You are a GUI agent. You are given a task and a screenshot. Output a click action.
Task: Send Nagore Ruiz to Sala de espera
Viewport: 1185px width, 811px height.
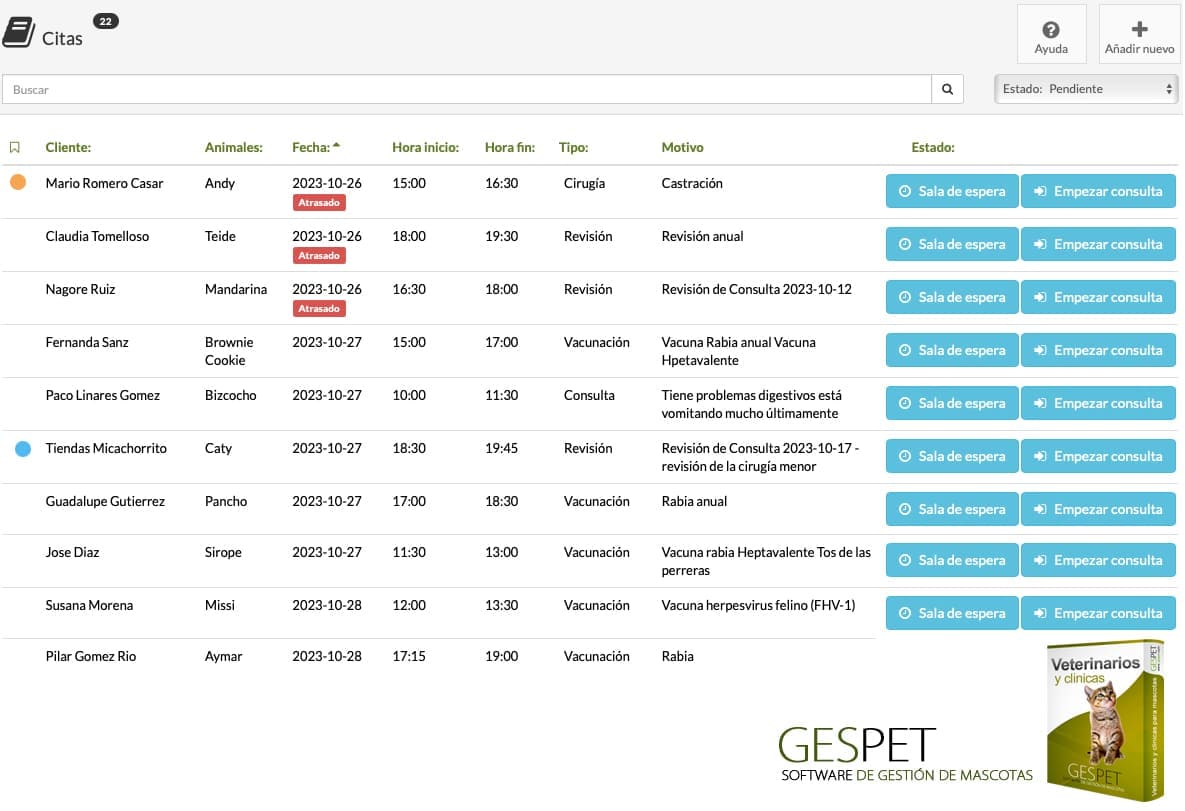[x=951, y=297]
